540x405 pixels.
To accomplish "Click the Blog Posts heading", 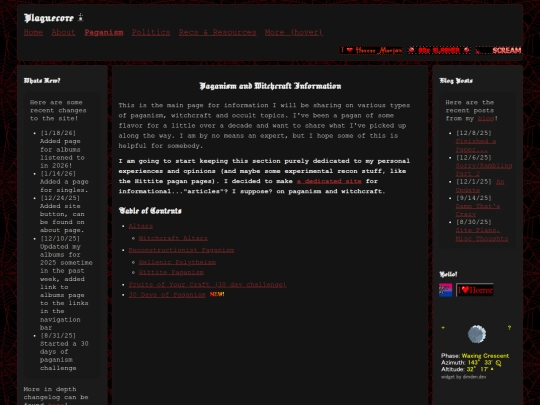I will pos(456,81).
